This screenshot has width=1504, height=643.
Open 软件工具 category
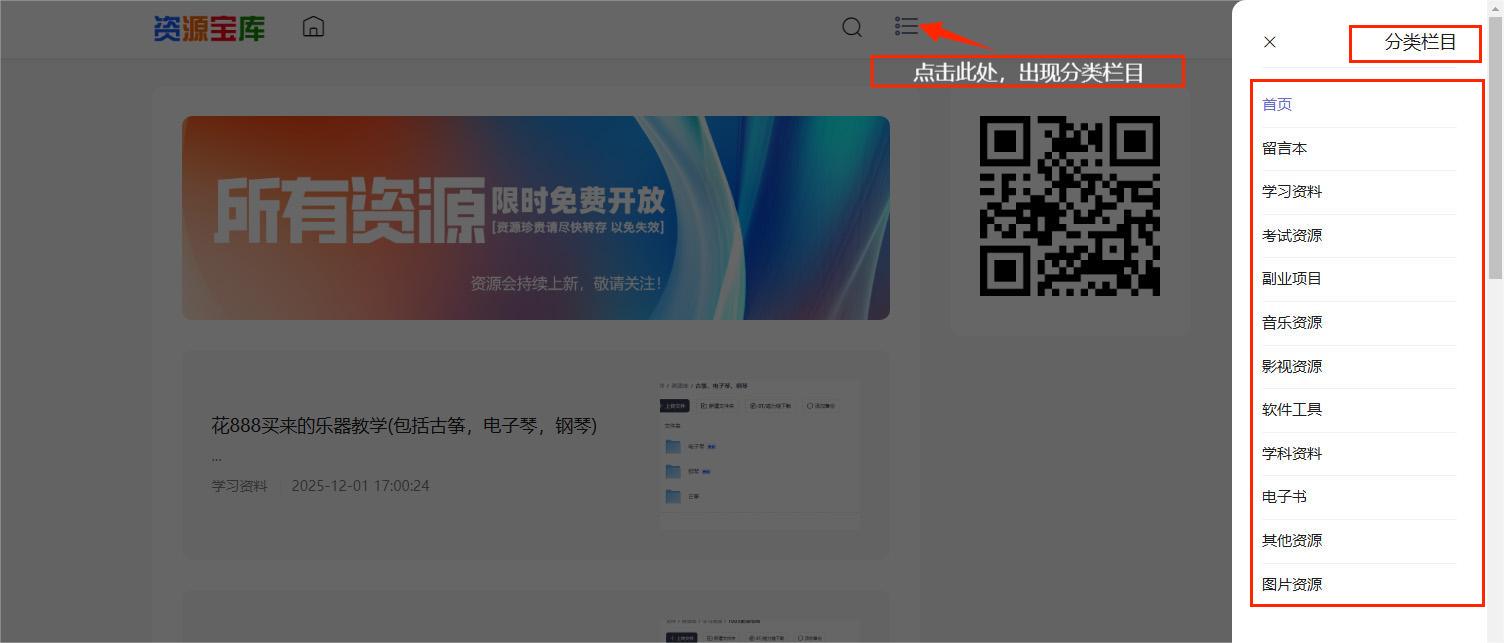click(1291, 410)
